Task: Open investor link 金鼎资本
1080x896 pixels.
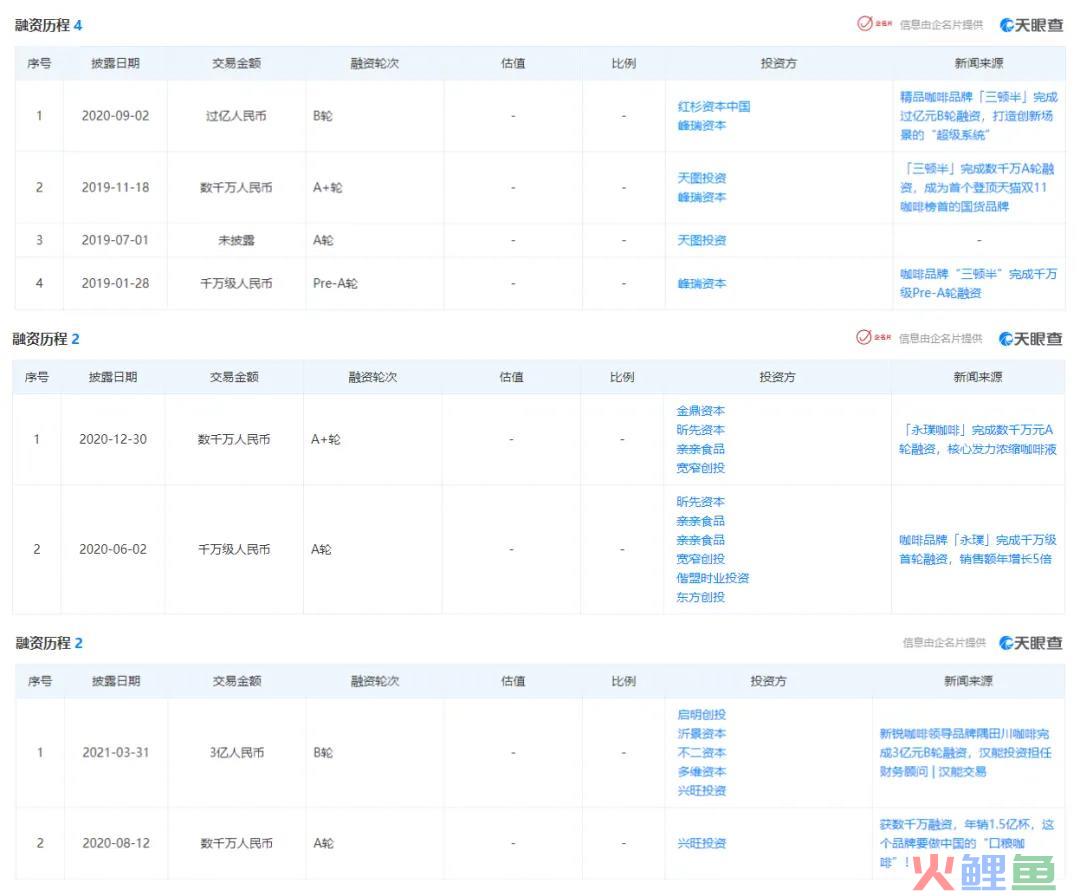Action: (x=700, y=411)
